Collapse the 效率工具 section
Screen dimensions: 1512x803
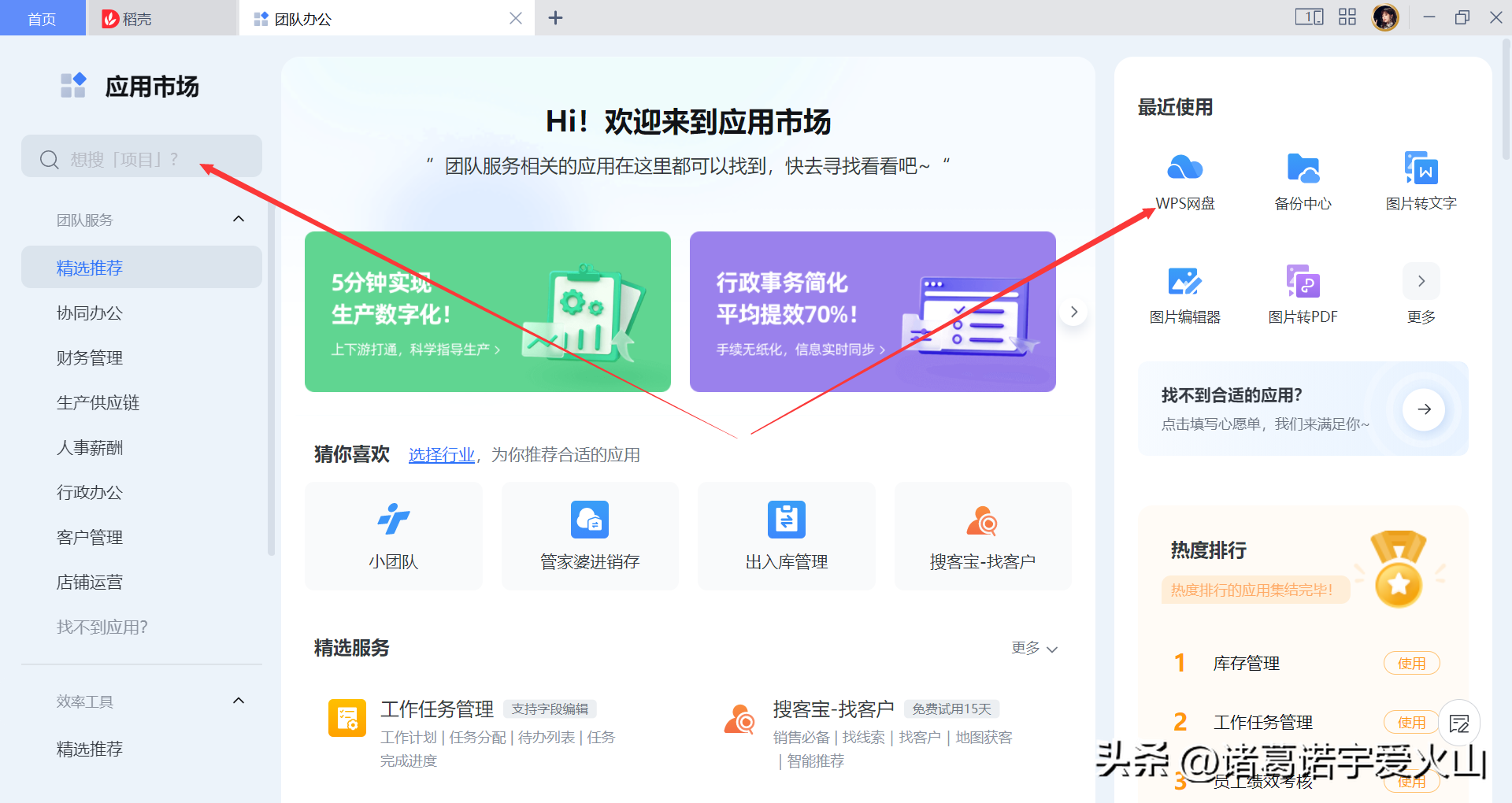239,701
